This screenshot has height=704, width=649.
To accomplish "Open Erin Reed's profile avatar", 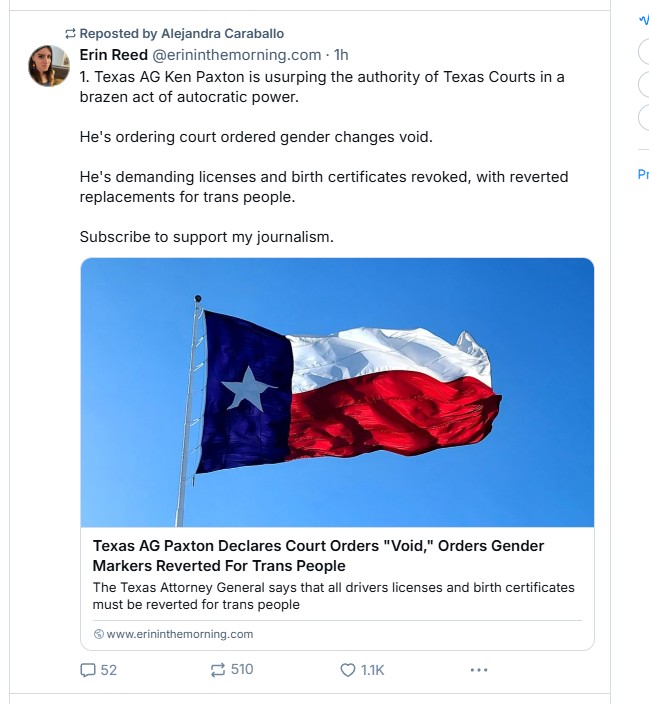I will click(x=48, y=65).
